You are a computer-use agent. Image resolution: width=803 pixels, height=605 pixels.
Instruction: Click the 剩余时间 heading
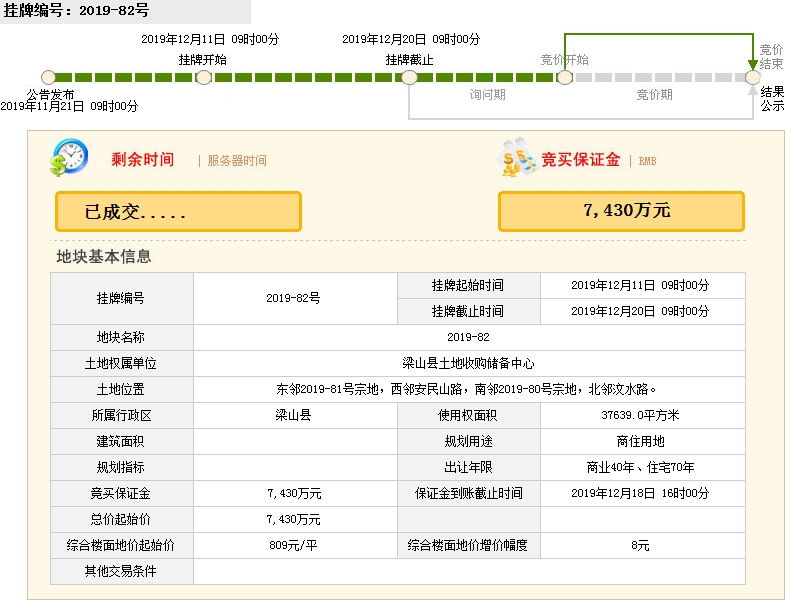[x=142, y=159]
